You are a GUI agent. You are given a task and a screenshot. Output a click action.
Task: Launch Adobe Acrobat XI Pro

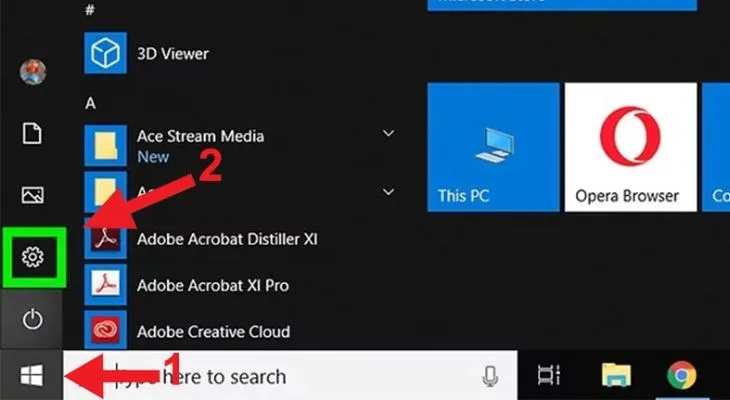click(x=212, y=286)
